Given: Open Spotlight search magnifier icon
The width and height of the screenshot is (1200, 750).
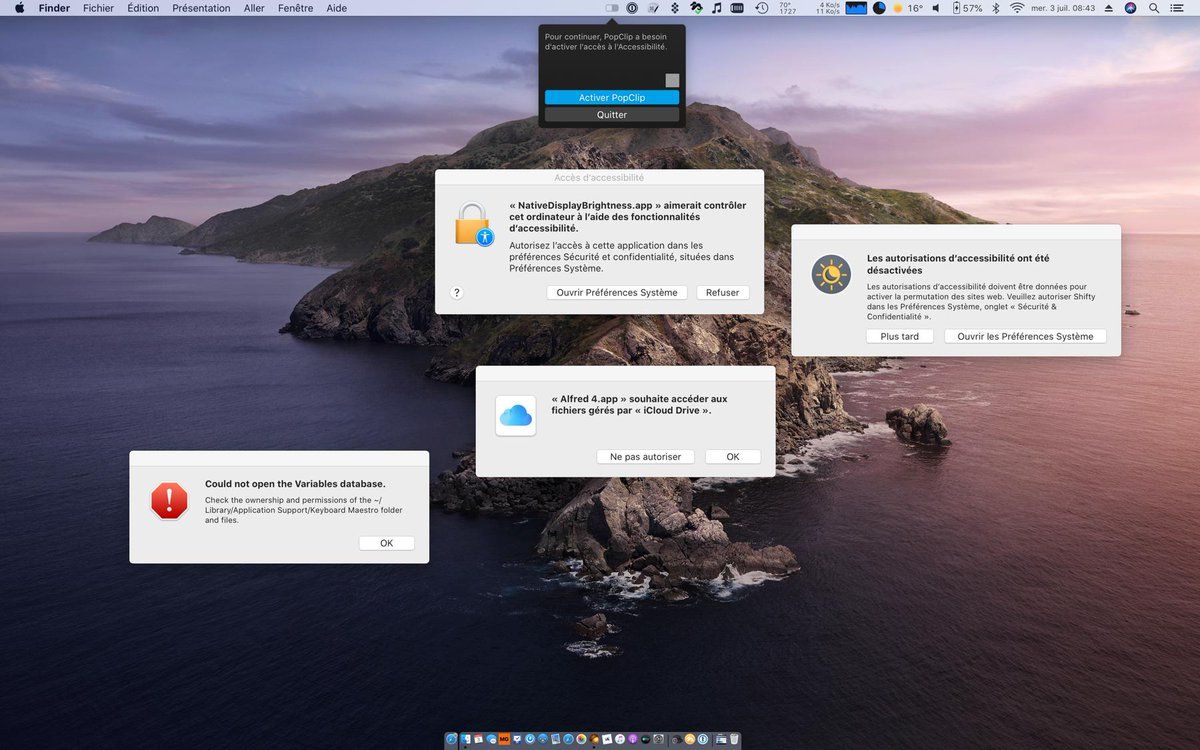Looking at the screenshot, I should (1154, 8).
